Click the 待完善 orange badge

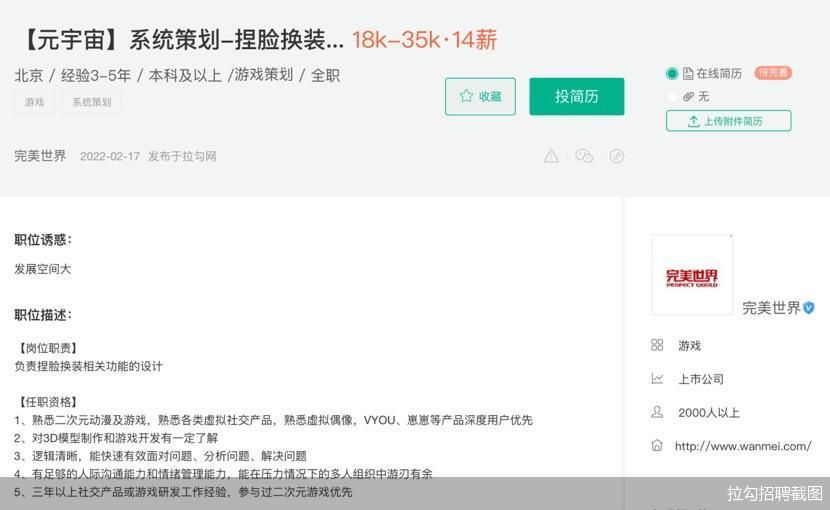[773, 73]
